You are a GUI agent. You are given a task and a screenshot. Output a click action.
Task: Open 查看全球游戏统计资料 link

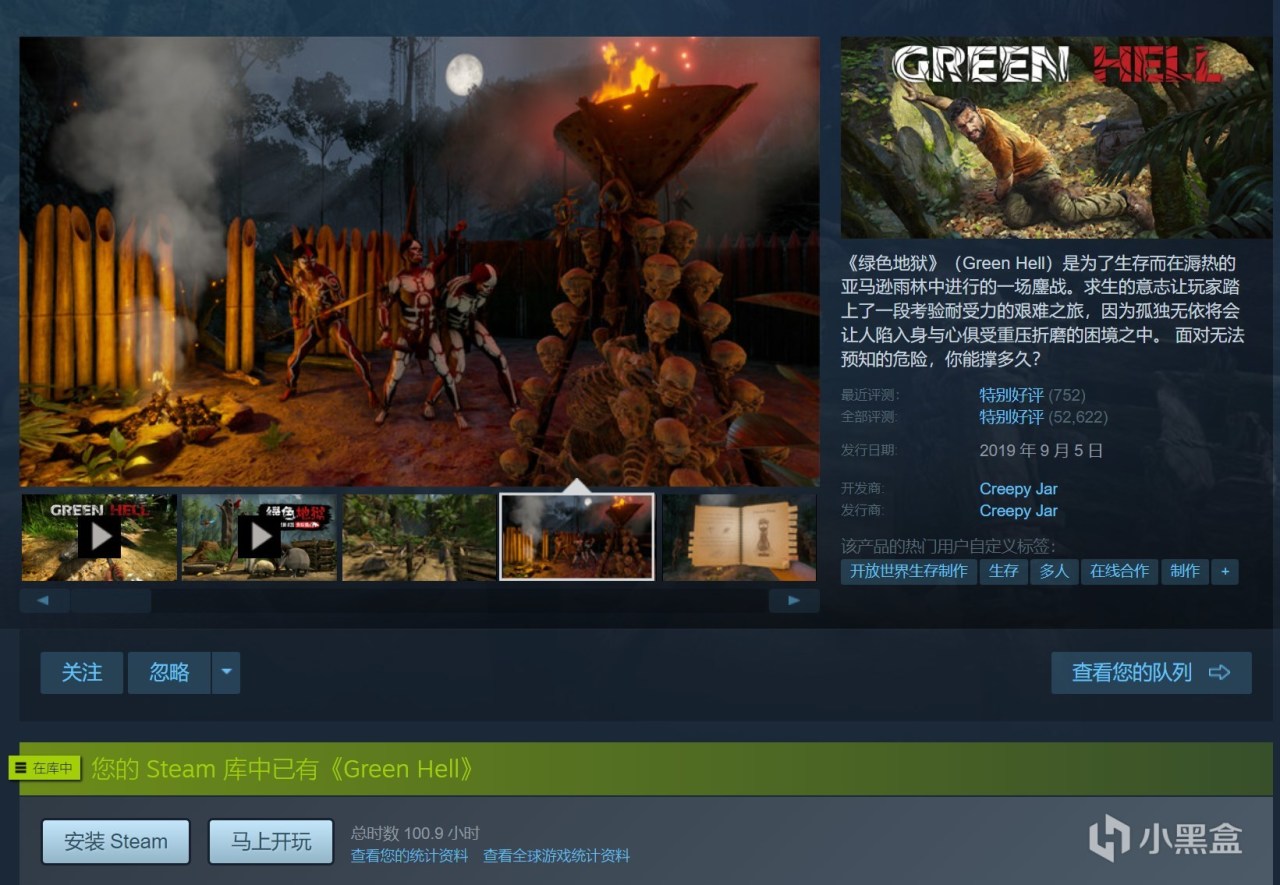[x=556, y=856]
